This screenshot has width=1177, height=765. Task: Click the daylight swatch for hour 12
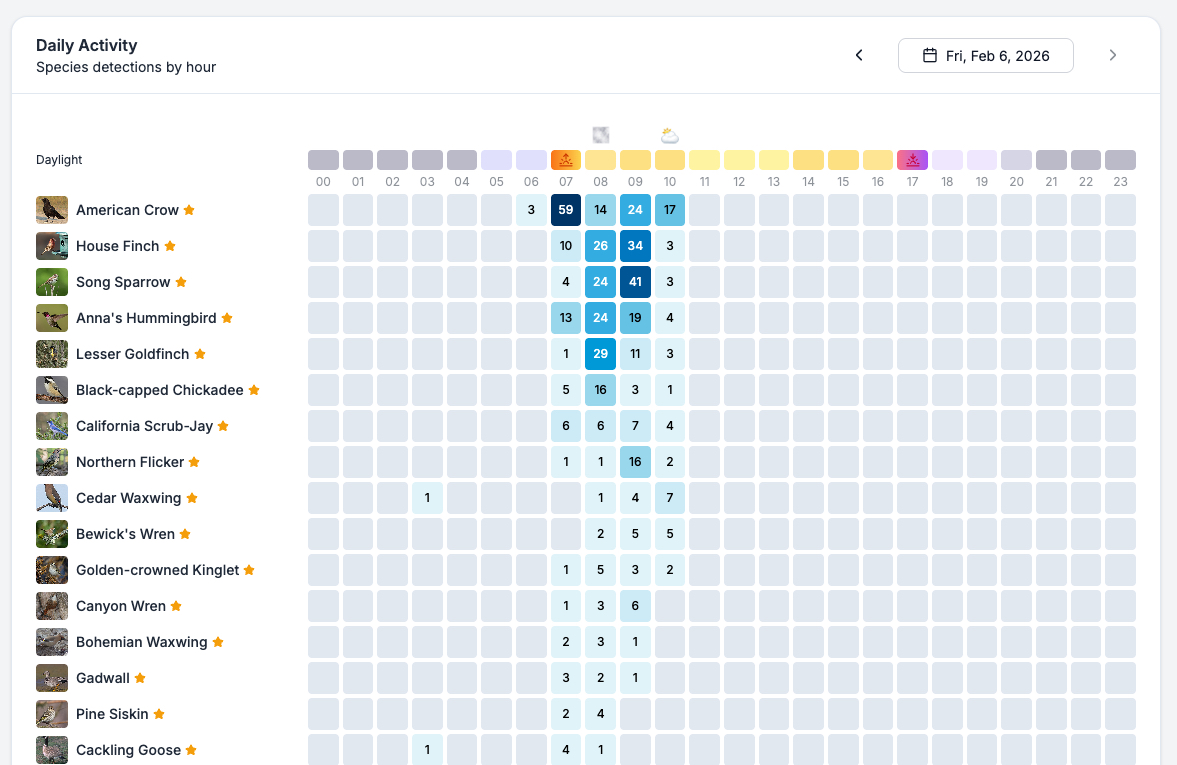point(739,160)
